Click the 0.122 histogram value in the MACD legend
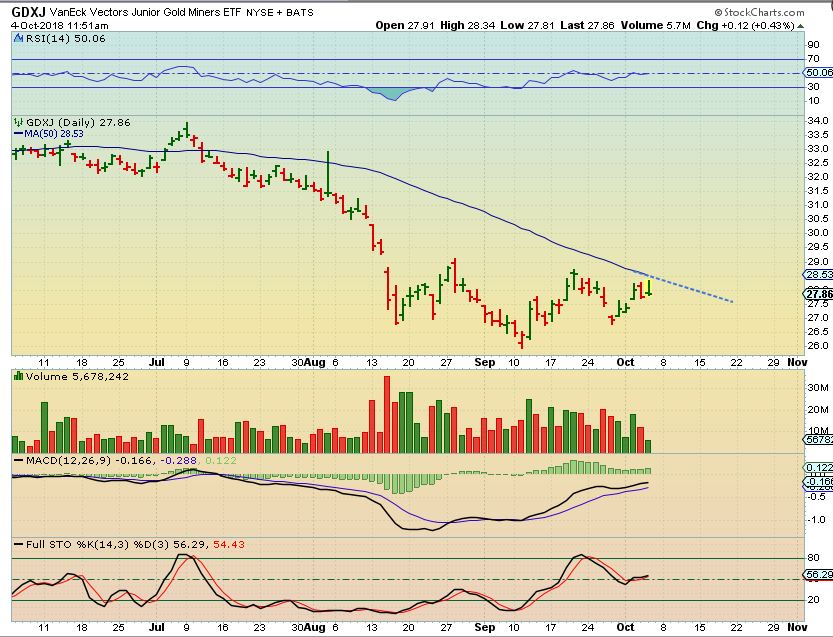Screen dimensions: 833x637 220,461
